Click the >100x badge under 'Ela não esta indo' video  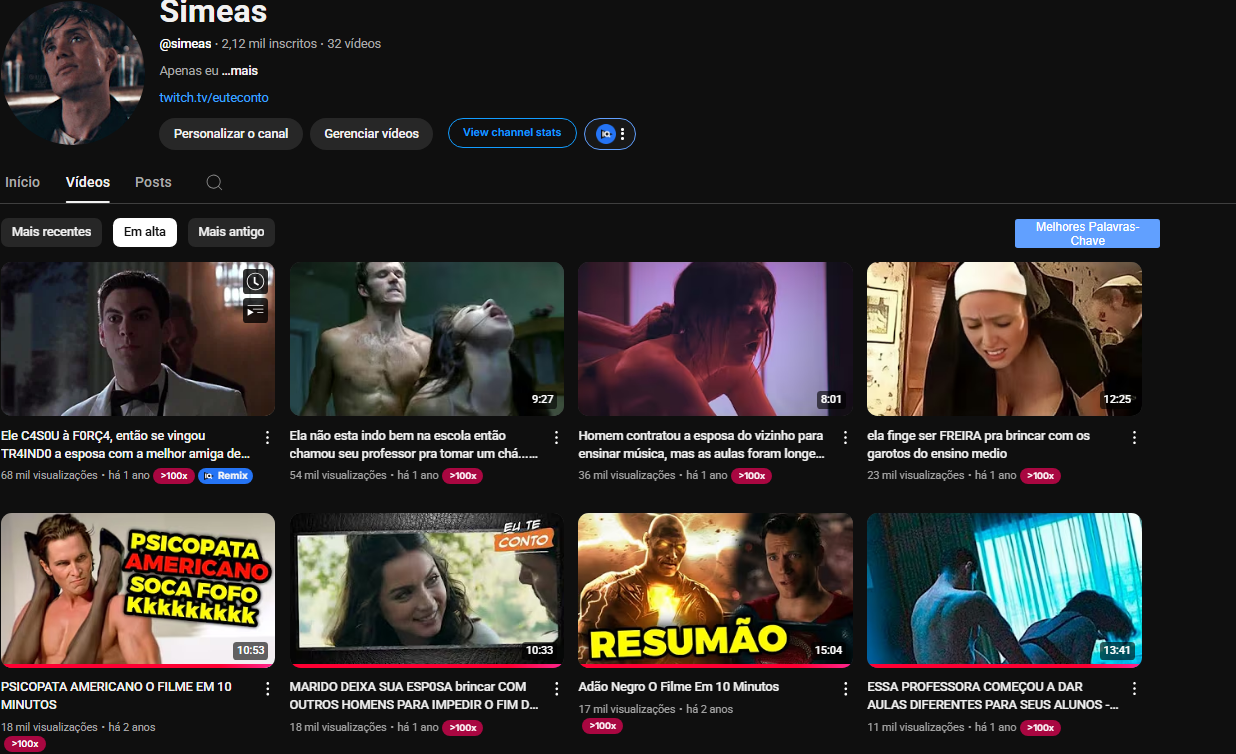click(462, 476)
